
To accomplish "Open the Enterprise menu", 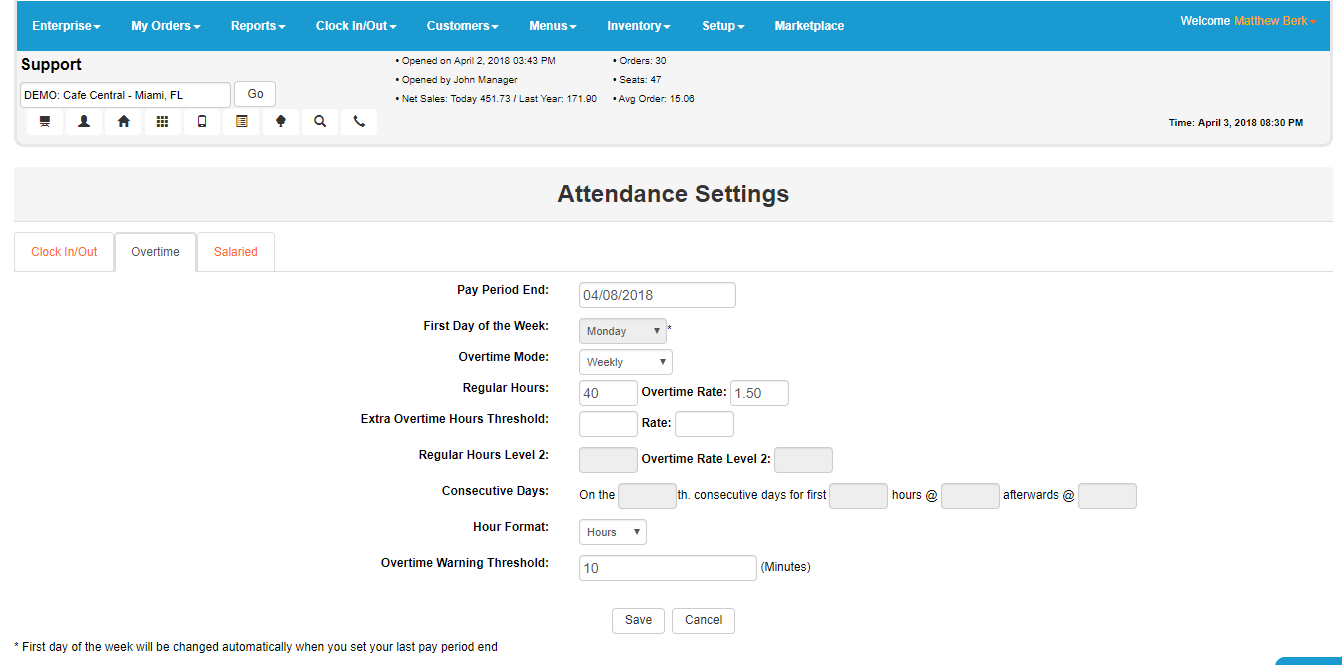I will (66, 26).
